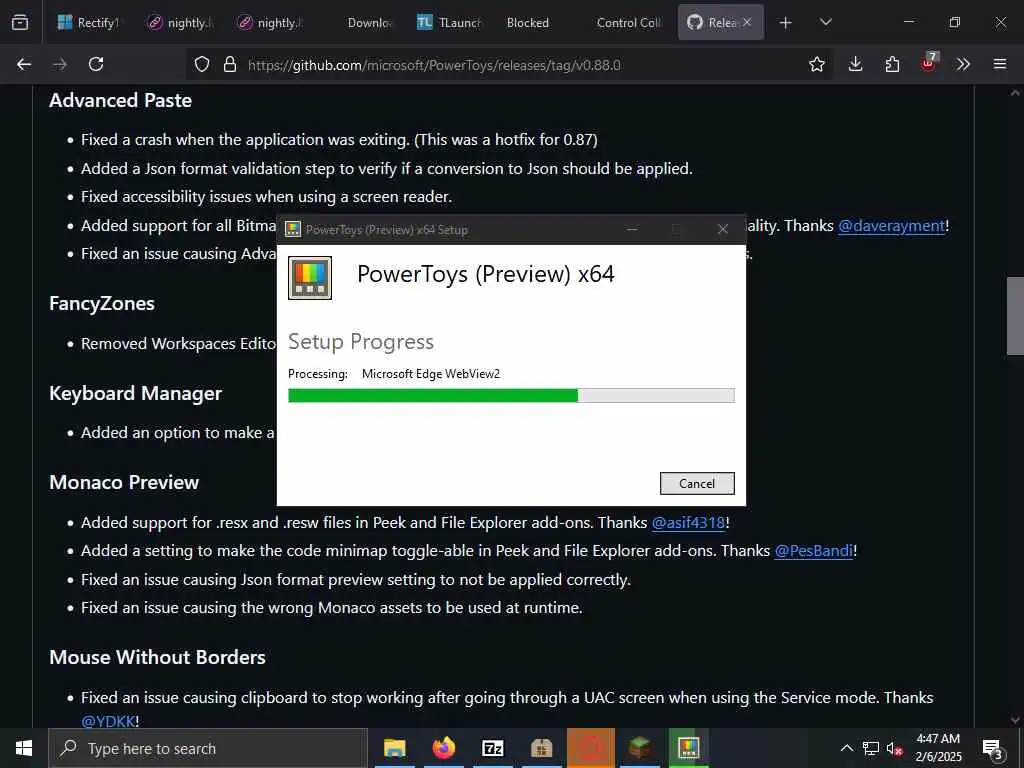This screenshot has width=1024, height=768.
Task: Open the muted volume tray icon
Action: (x=893, y=748)
